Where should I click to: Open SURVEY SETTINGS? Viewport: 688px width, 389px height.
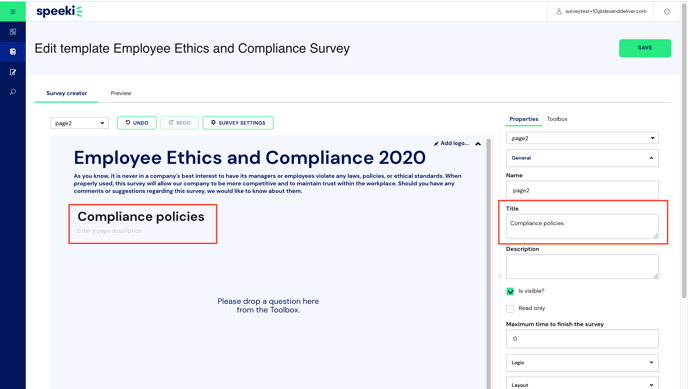tap(238, 123)
